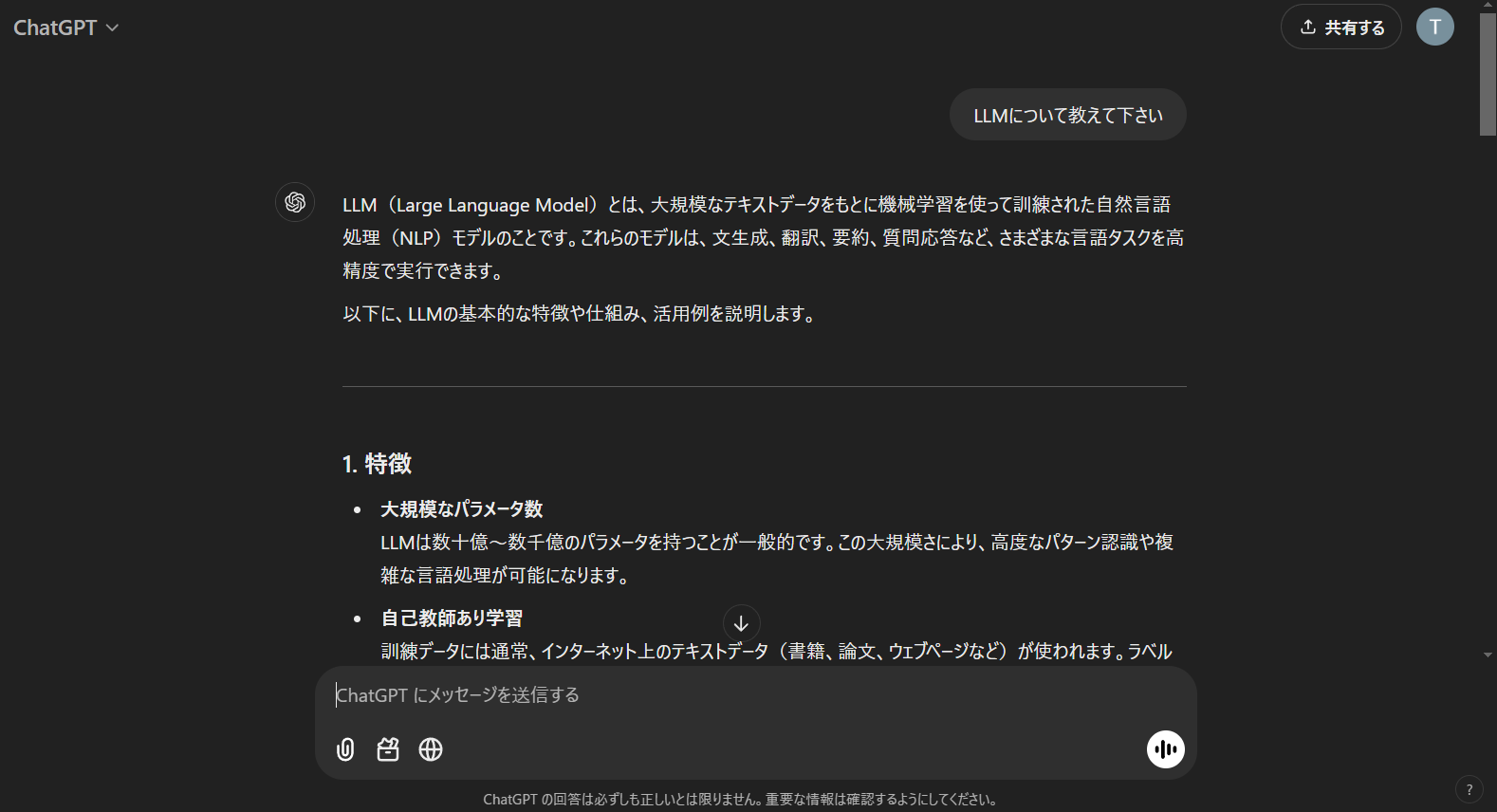
Task: Click the scrollbar down arrow
Action: 1488,655
